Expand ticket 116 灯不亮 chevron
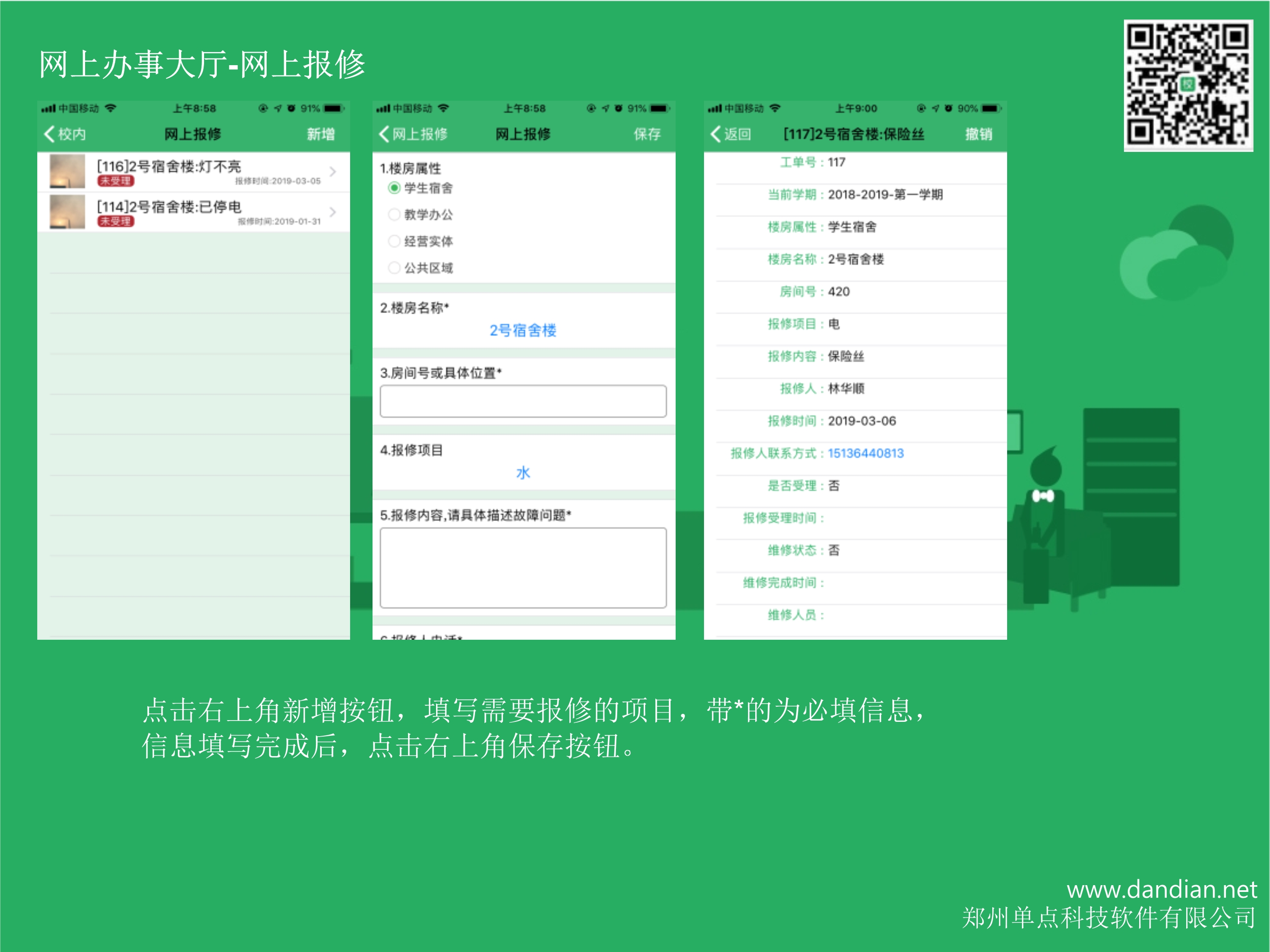The image size is (1270, 952). (332, 172)
